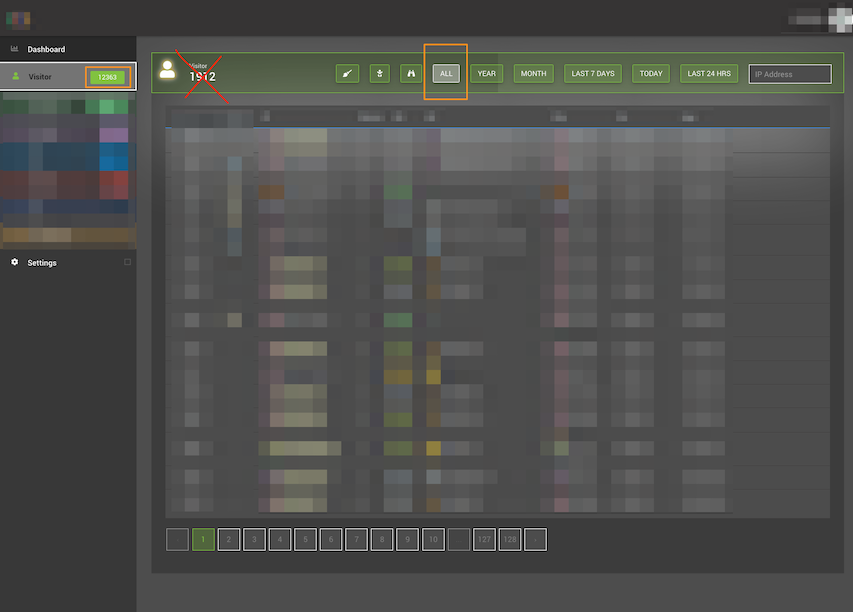
Task: Select page 1 in pagination
Action: click(203, 540)
